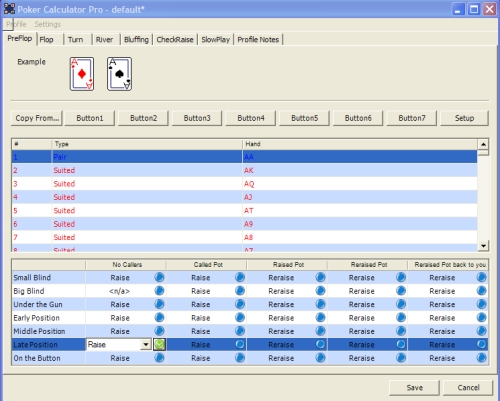This screenshot has height=401, width=500.
Task: Click blue icon for Under the Gun No Callers
Action: pos(159,304)
